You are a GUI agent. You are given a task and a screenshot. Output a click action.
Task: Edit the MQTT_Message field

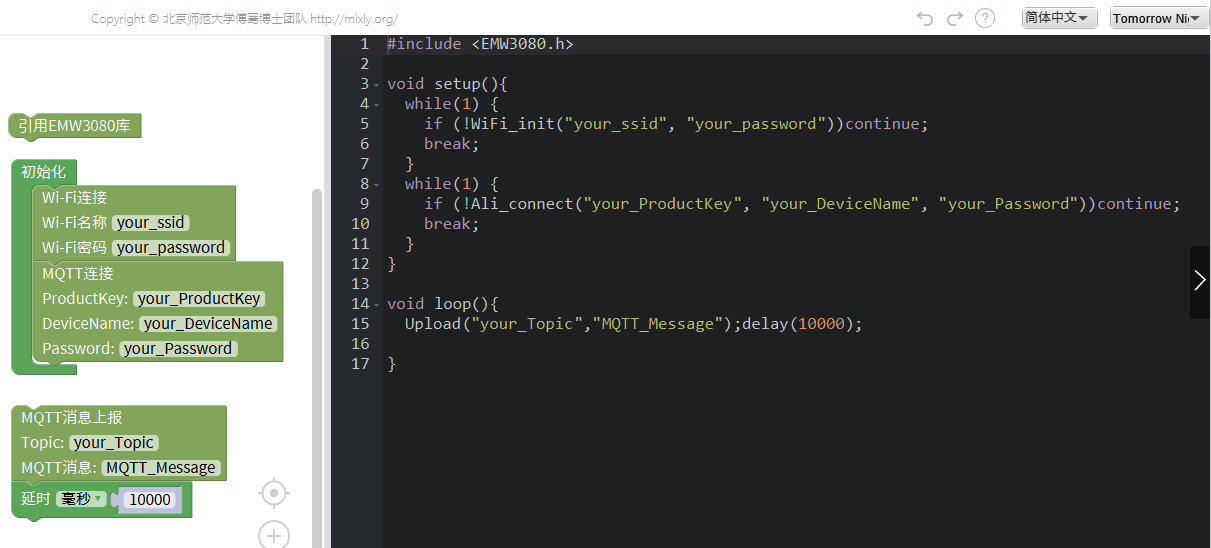(161, 468)
